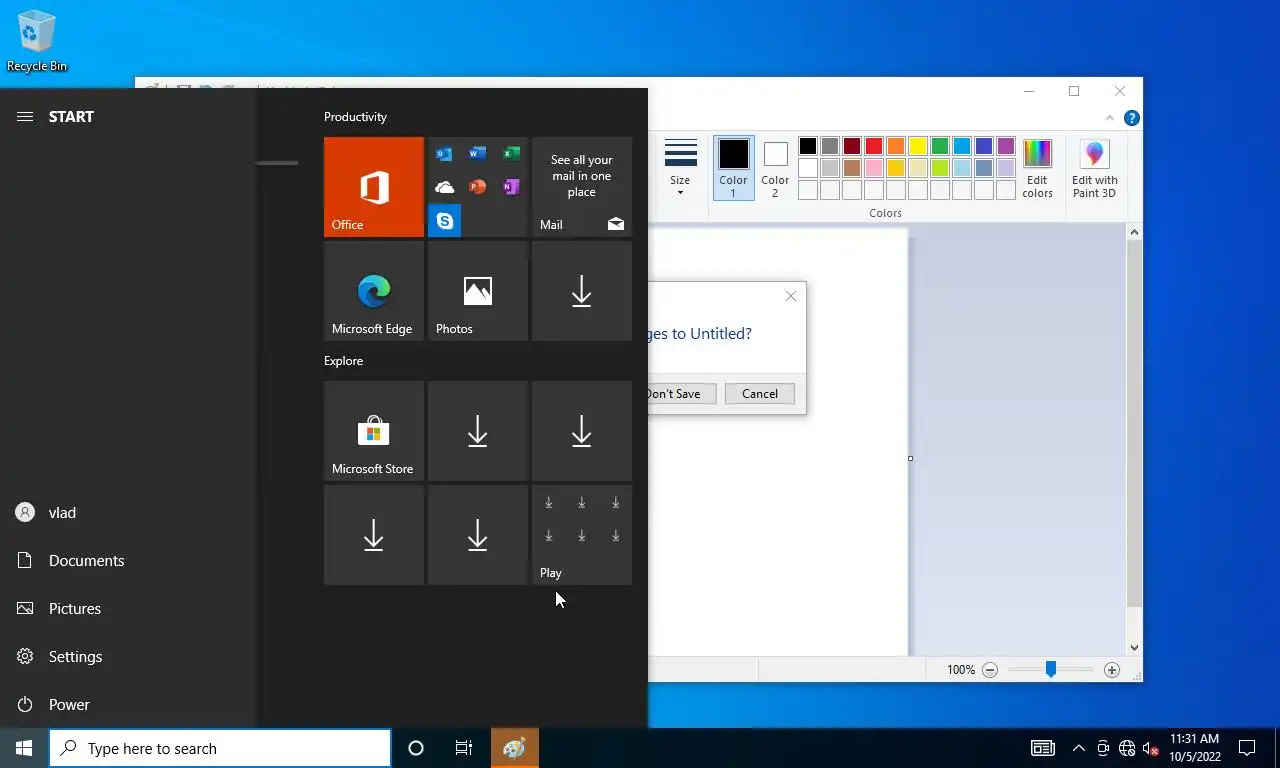Click the Productivity group header
The image size is (1280, 768).
click(355, 117)
